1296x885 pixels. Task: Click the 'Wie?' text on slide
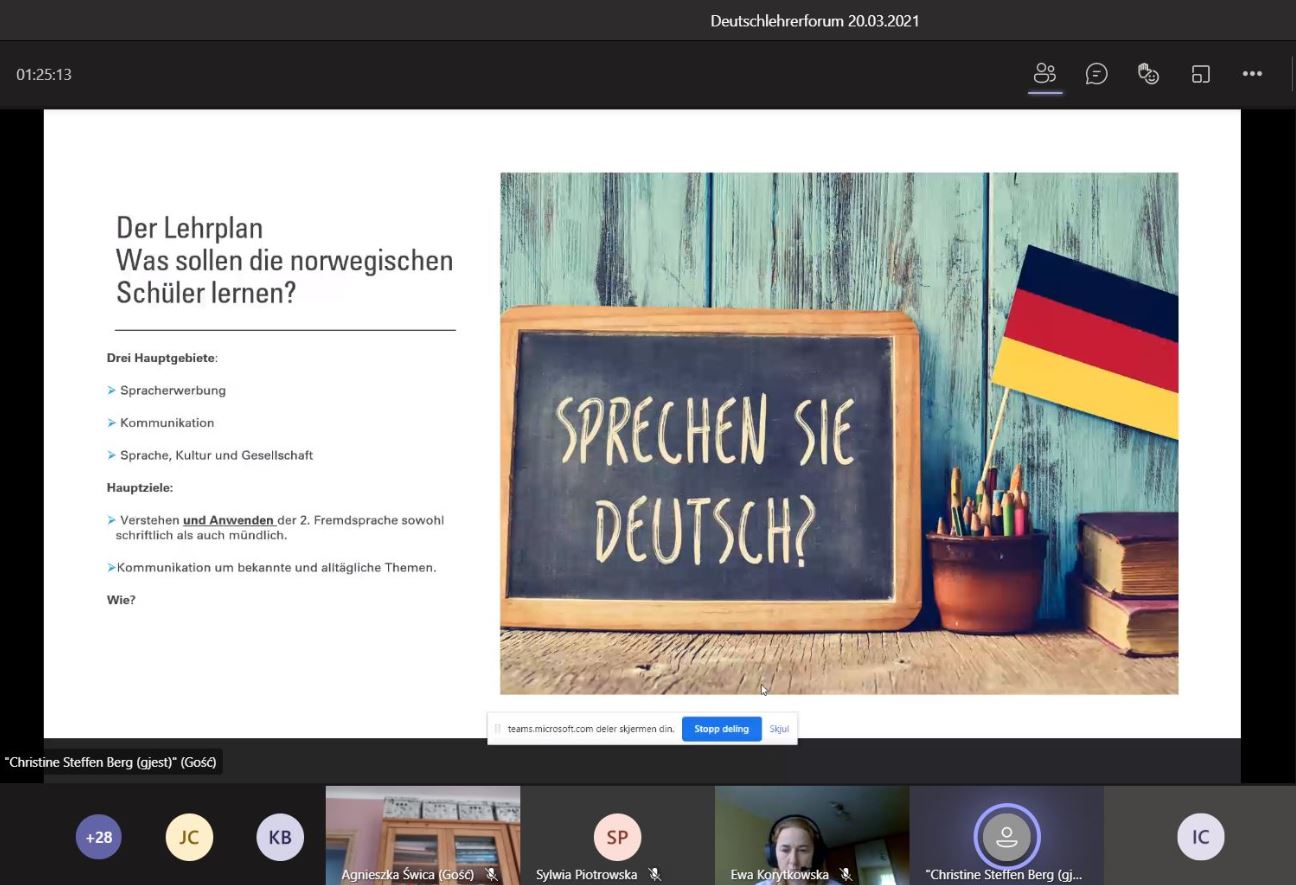click(121, 600)
